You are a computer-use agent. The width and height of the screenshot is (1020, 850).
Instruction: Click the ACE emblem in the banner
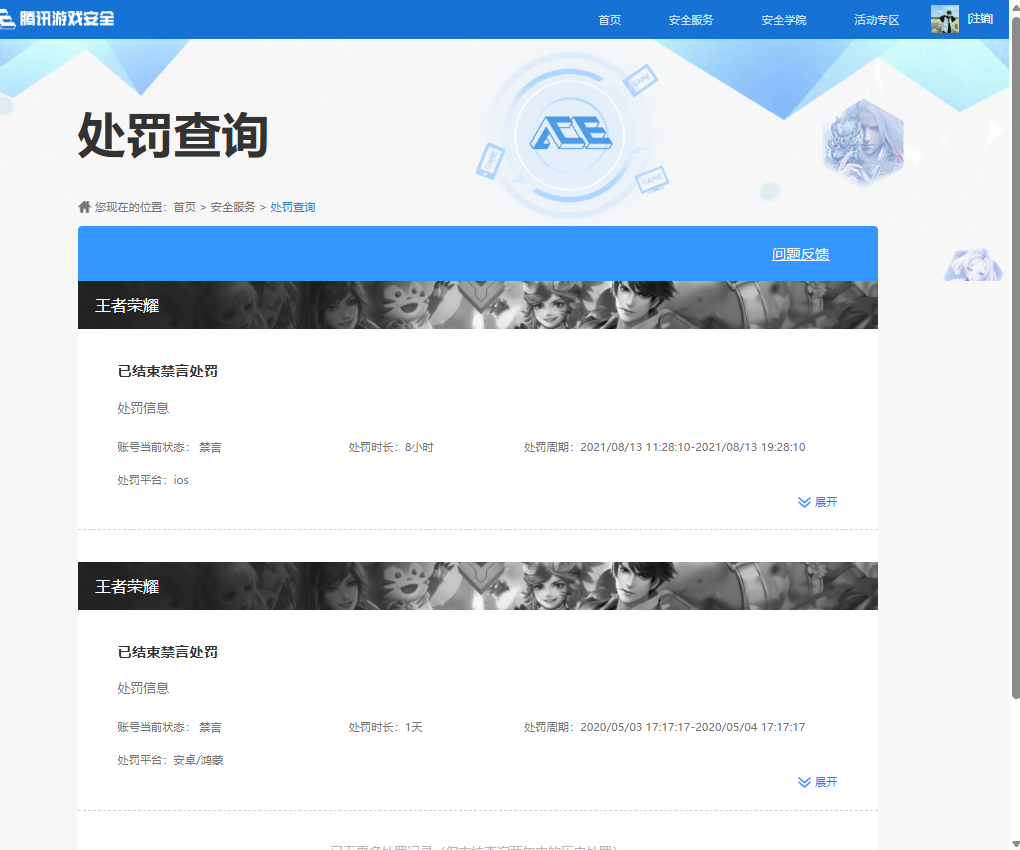click(570, 135)
